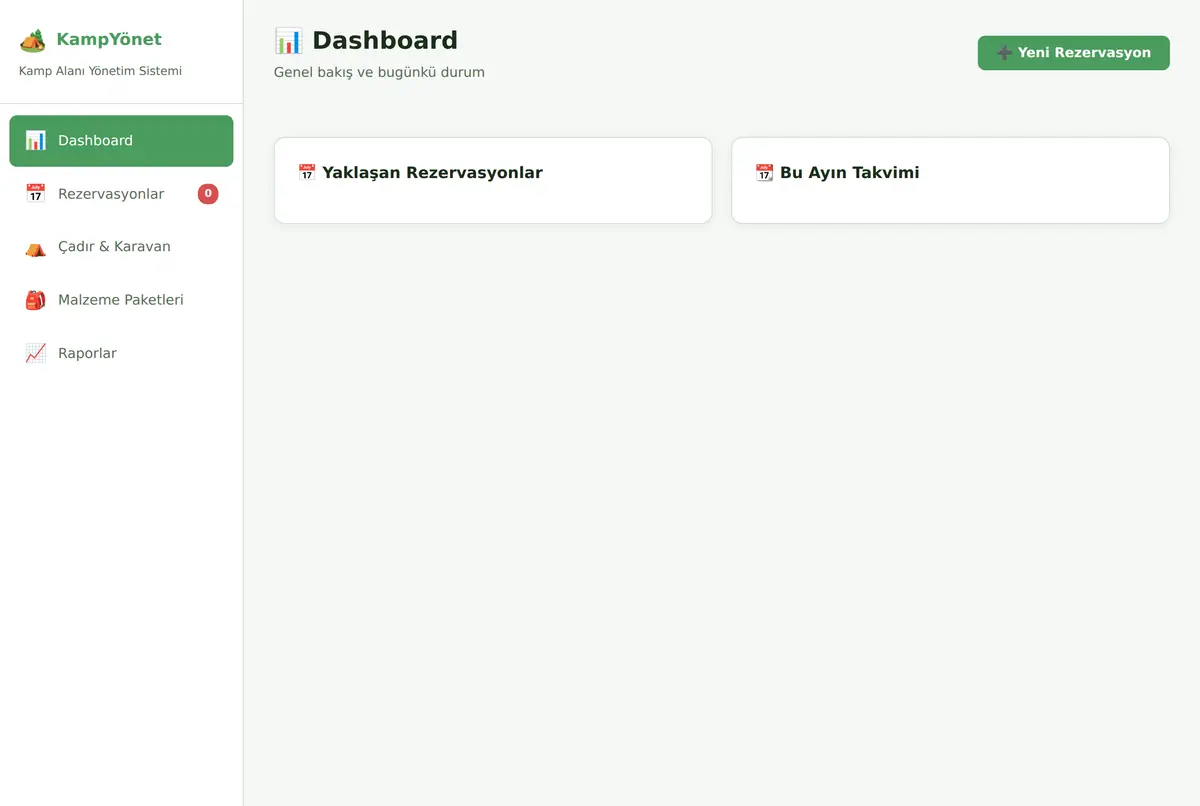
Task: Click the Bu Ayın Takvimi card title
Action: [x=850, y=173]
